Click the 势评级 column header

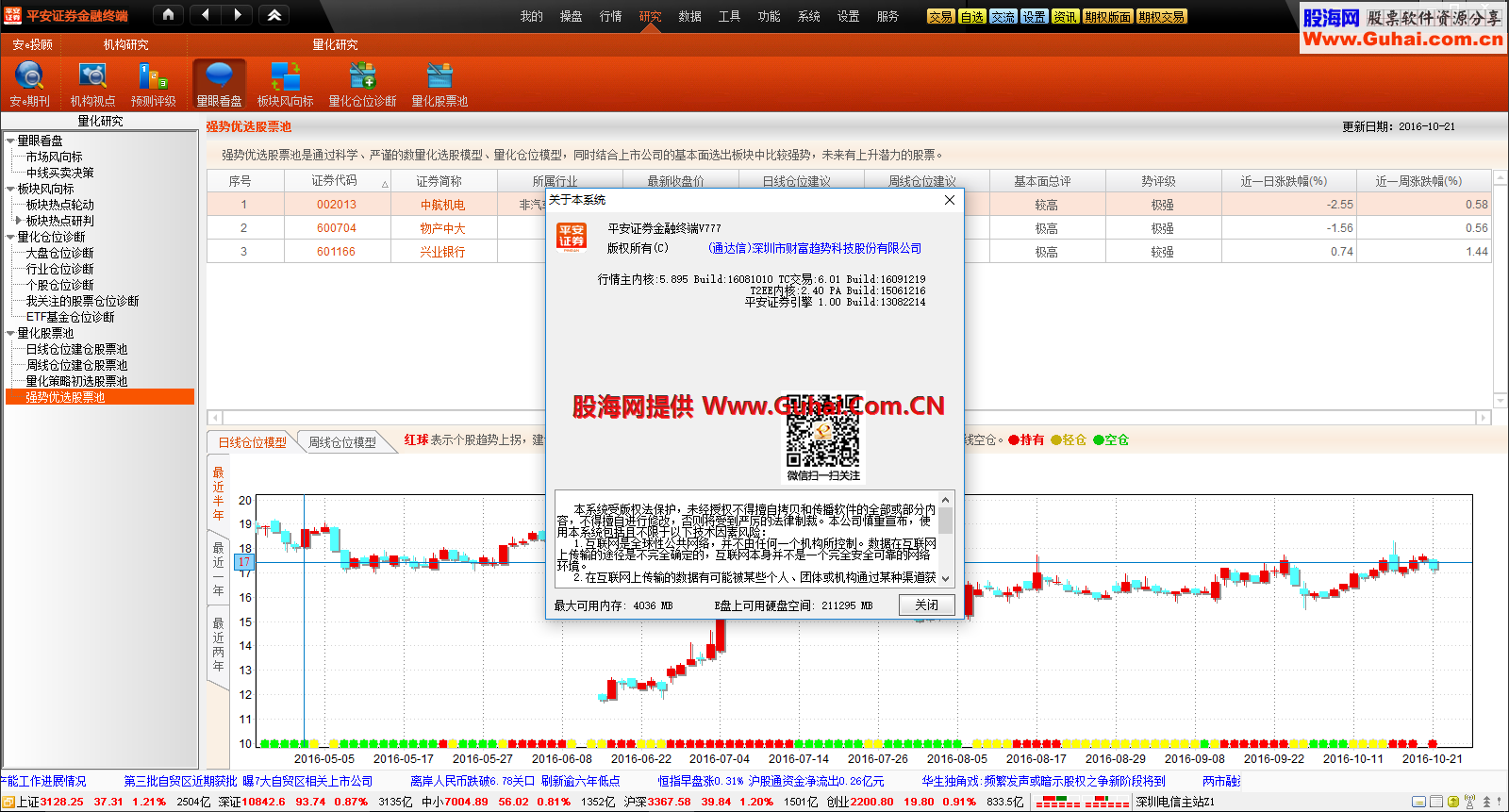coord(1163,181)
